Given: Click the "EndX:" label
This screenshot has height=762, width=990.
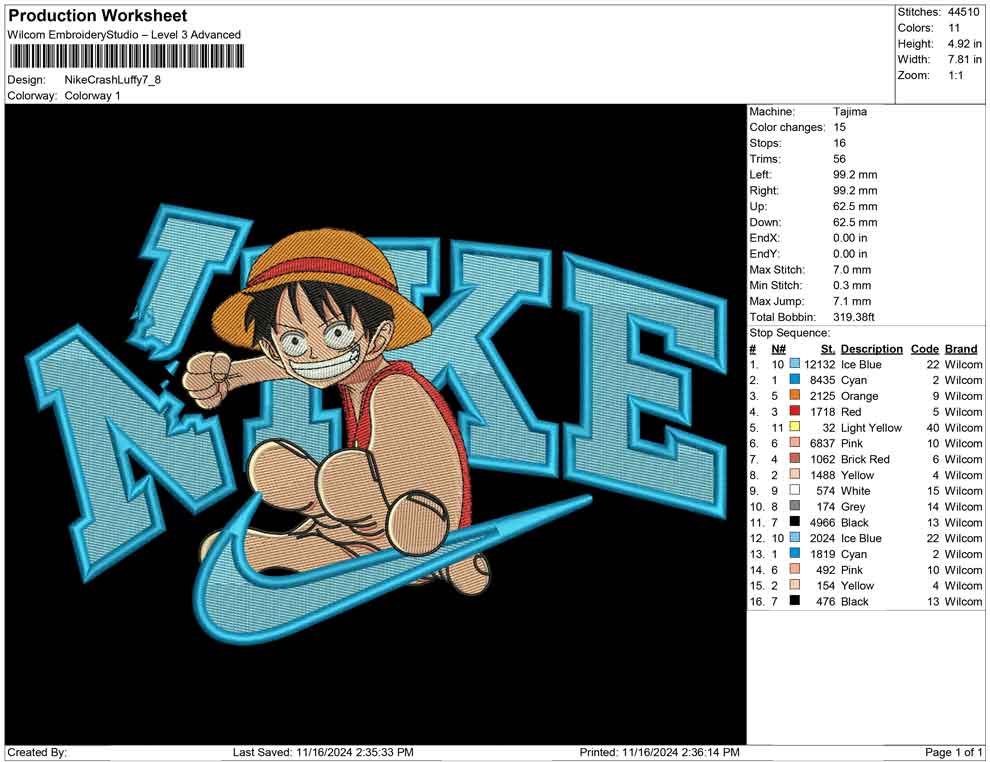Looking at the screenshot, I should pyautogui.click(x=765, y=238).
